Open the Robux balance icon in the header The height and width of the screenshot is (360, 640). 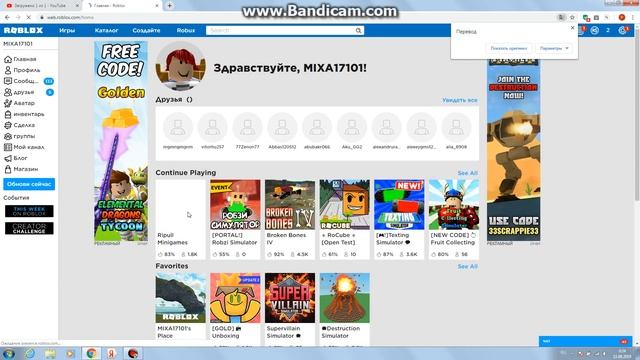click(x=595, y=31)
